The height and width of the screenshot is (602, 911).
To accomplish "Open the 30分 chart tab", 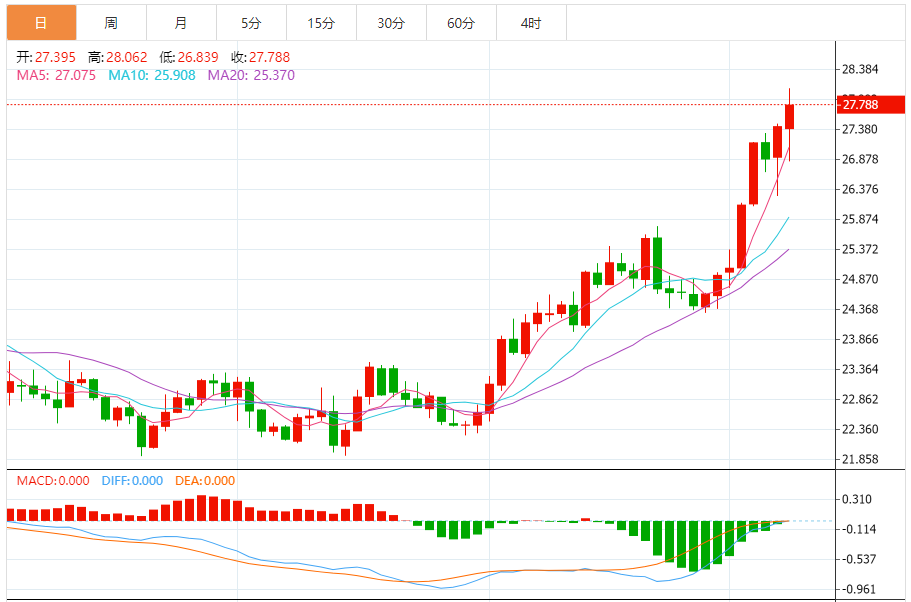I will pyautogui.click(x=391, y=23).
